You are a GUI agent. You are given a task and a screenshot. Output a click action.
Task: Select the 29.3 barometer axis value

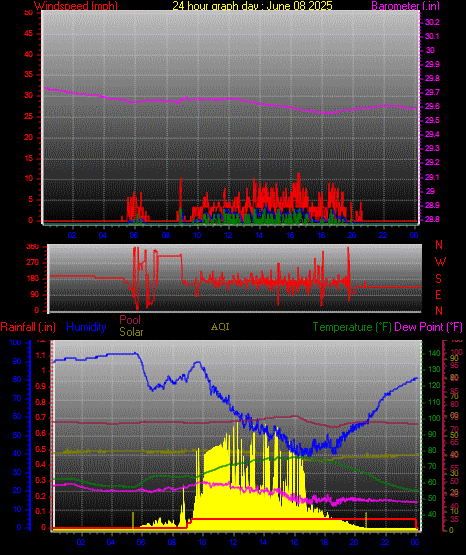pos(432,148)
